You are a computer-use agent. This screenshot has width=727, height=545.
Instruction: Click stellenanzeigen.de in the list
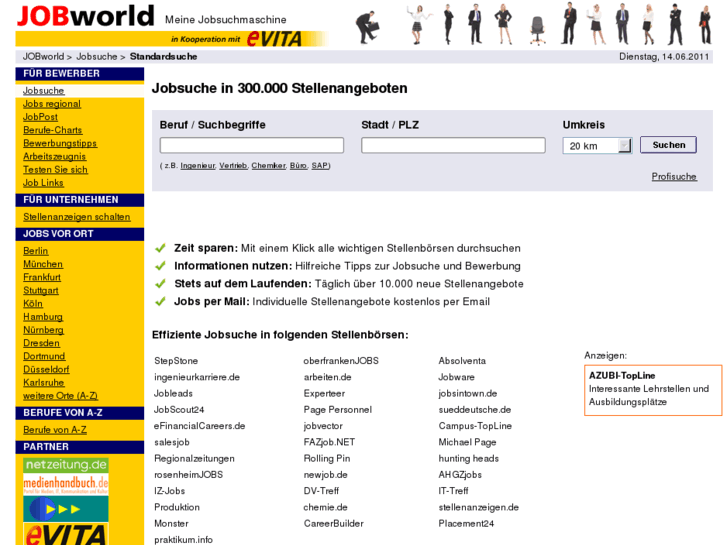coord(478,507)
